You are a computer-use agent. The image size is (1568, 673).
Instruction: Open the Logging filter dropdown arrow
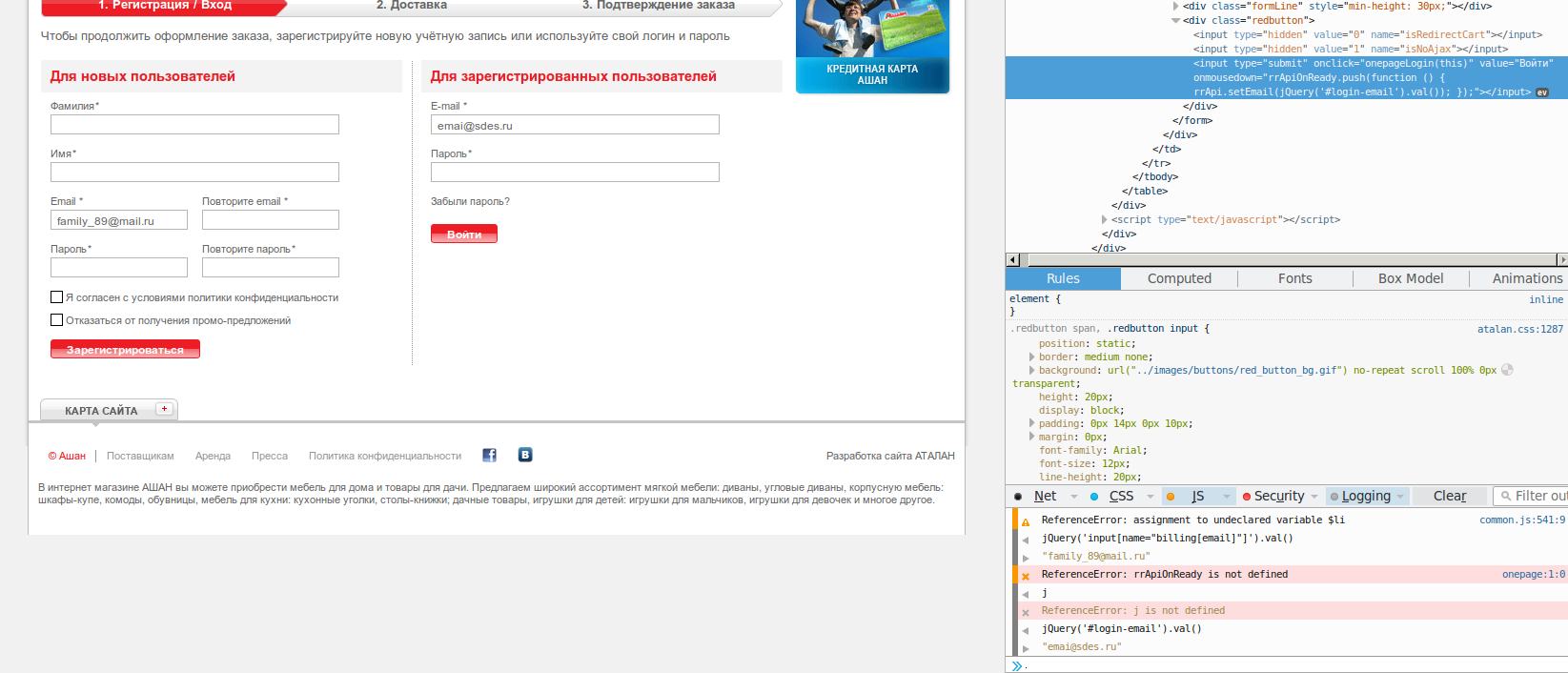coord(1400,497)
